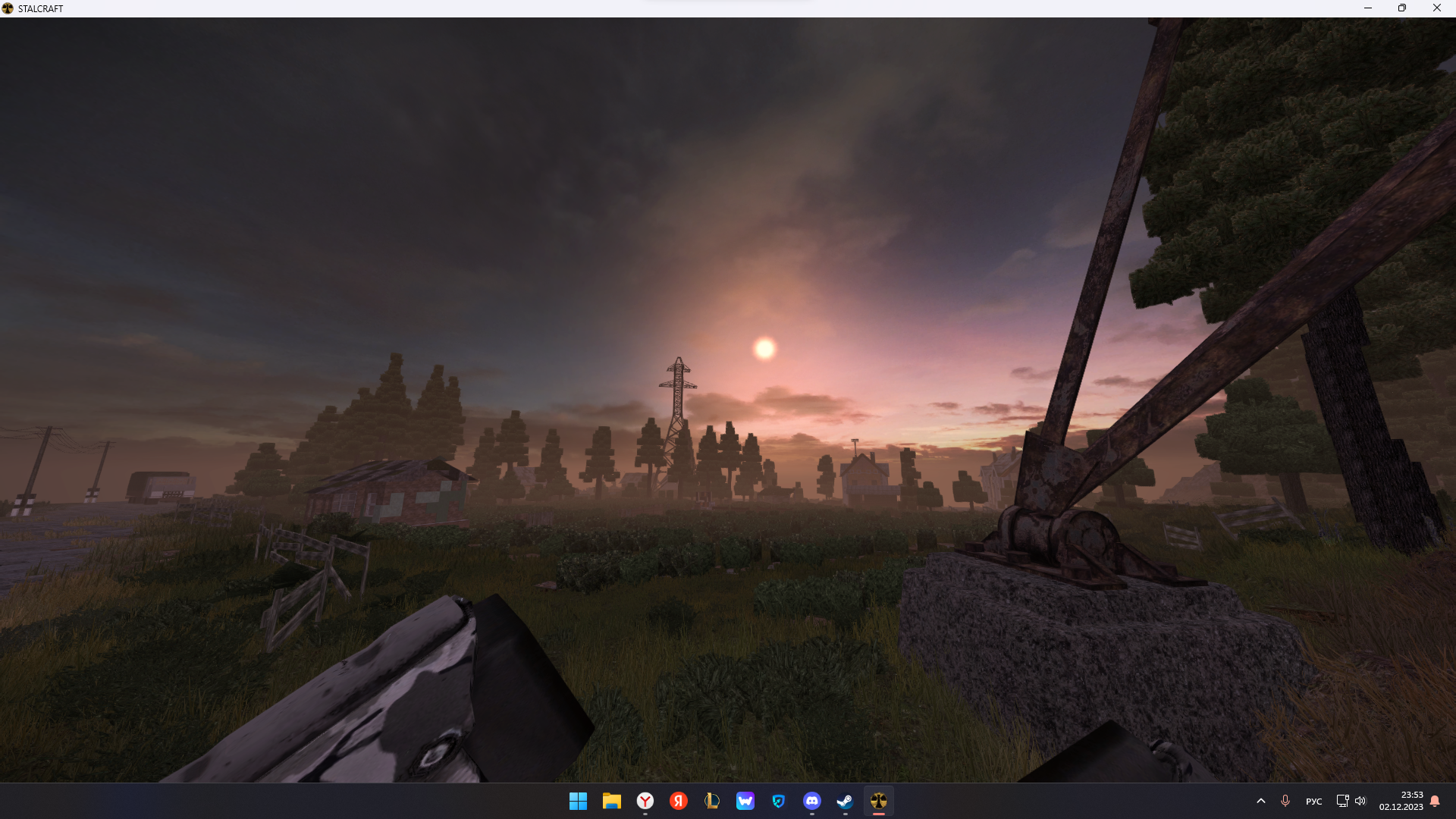This screenshot has height=819, width=1456.
Task: Restore down the STALCRAFT window
Action: 1402,8
